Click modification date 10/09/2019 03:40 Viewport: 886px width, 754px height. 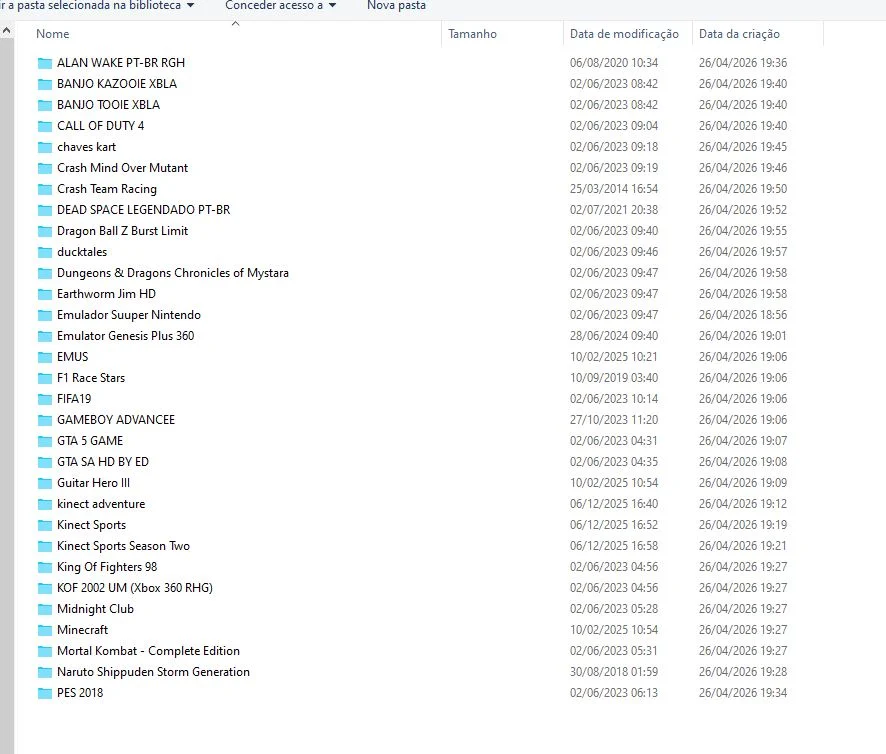click(614, 378)
